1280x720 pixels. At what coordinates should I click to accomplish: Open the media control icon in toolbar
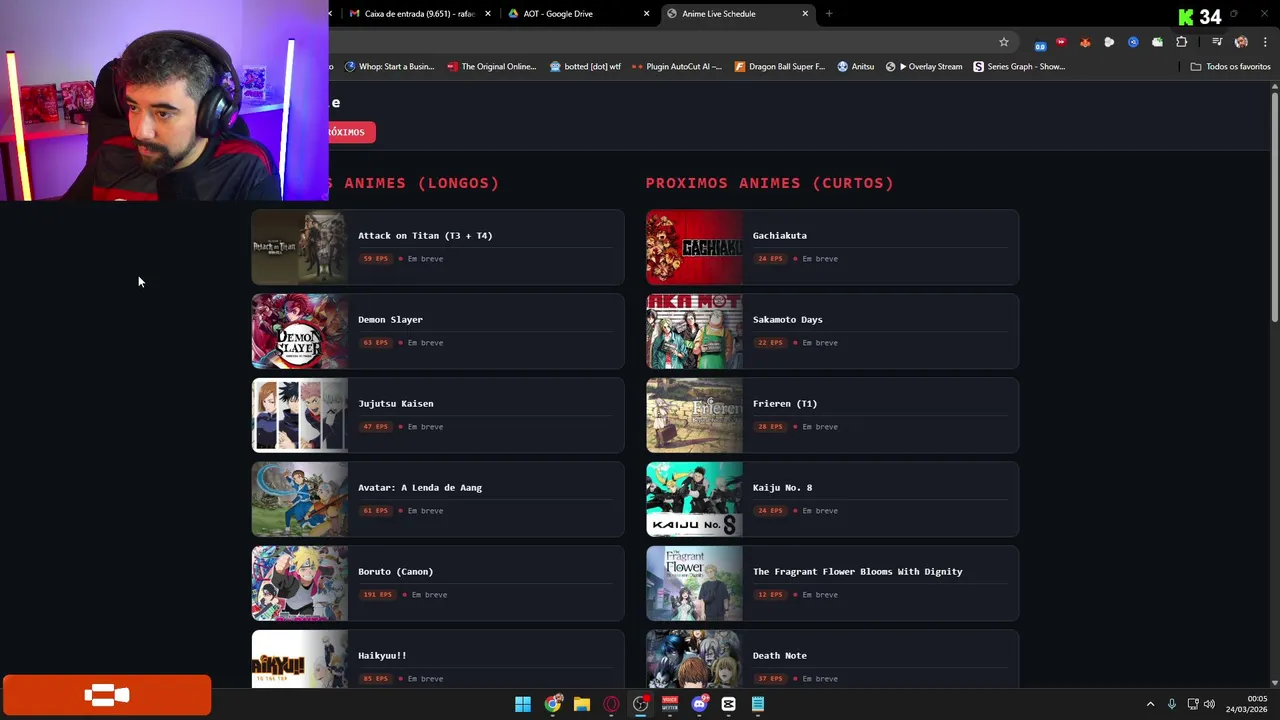coord(1217,42)
